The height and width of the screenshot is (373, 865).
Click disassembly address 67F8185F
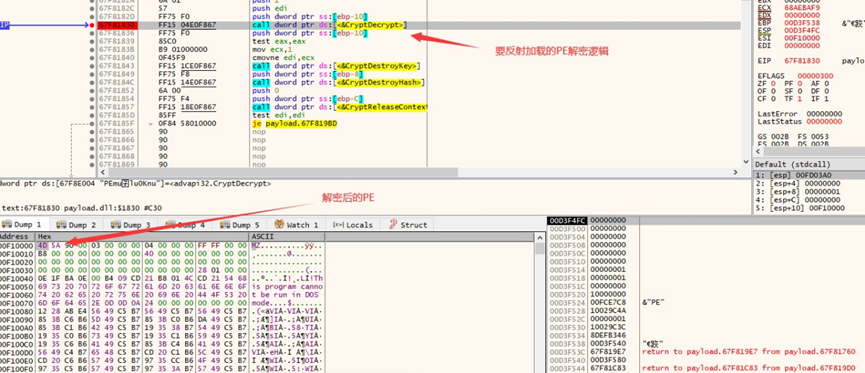[116, 124]
